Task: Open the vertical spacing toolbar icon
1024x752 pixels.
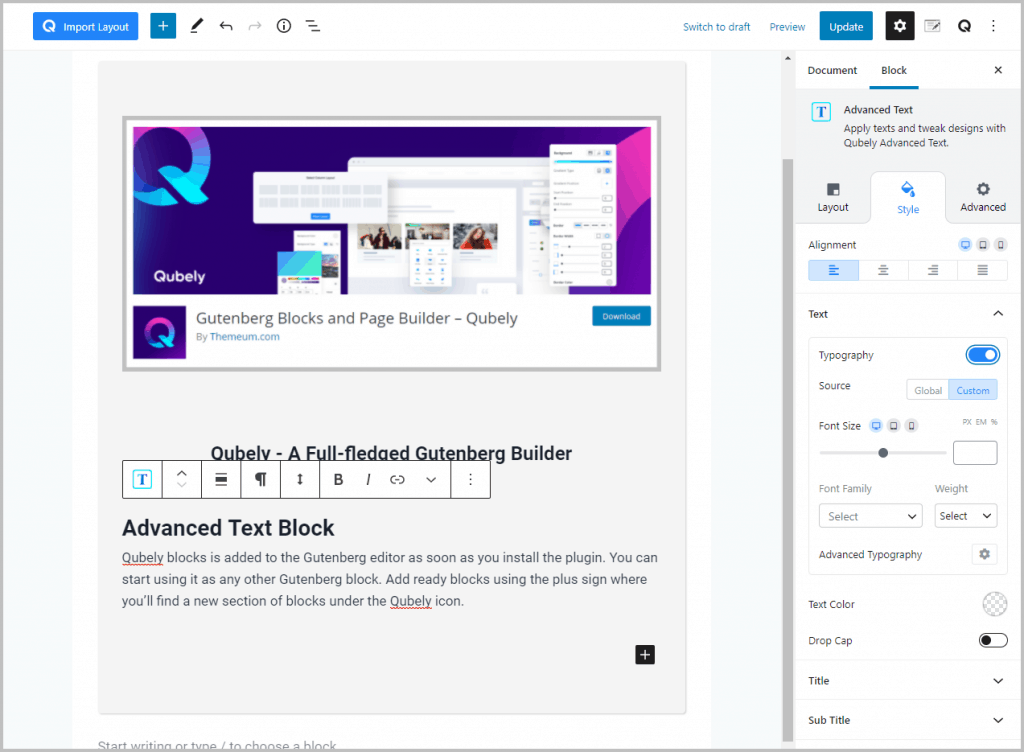Action: [x=300, y=479]
